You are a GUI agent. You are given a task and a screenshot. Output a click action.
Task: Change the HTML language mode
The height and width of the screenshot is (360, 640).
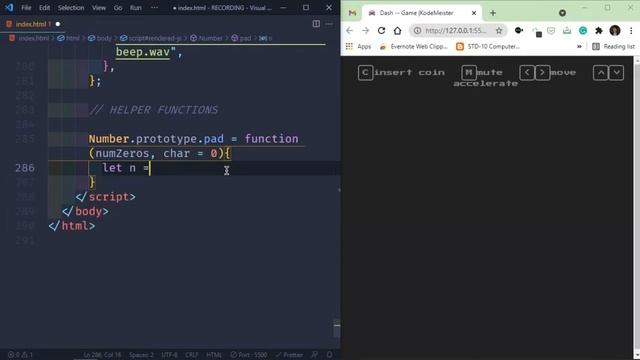click(214, 355)
